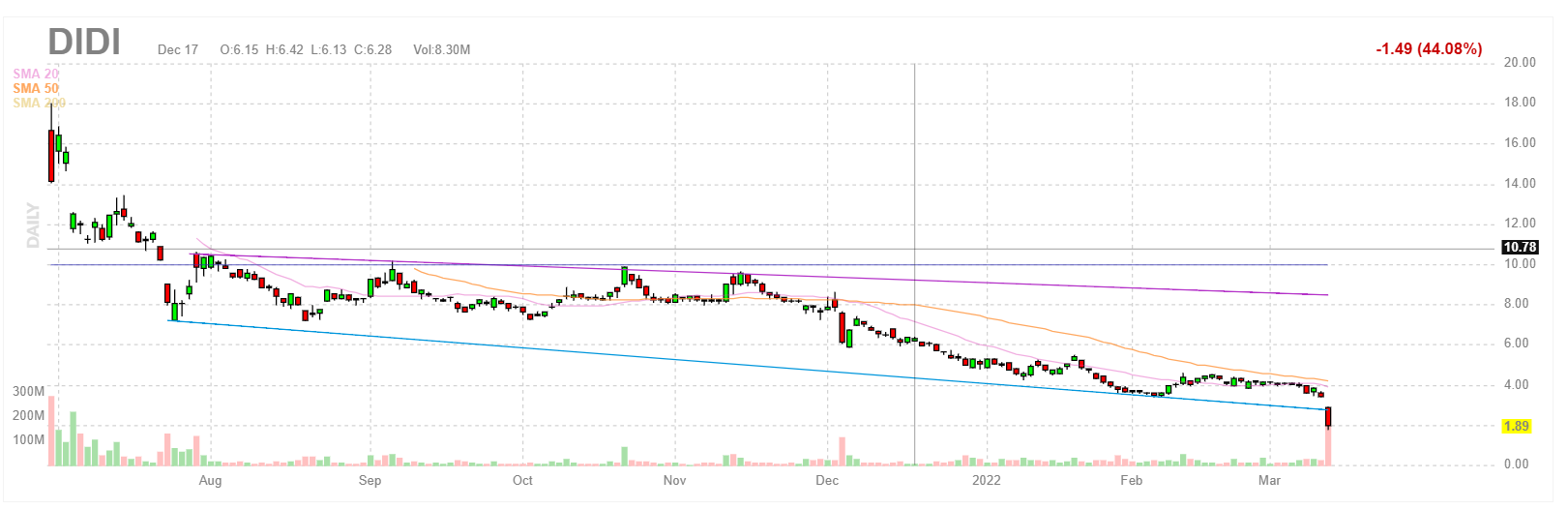Click the last red candlestick in March
Screen dimensions: 1568x509
click(x=1329, y=417)
